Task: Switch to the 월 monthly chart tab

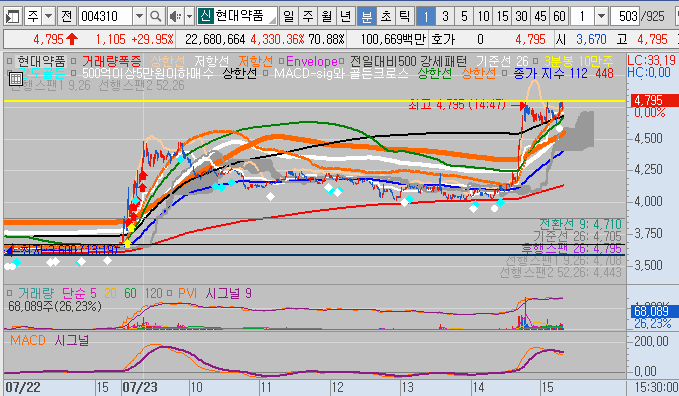Action: click(x=327, y=16)
